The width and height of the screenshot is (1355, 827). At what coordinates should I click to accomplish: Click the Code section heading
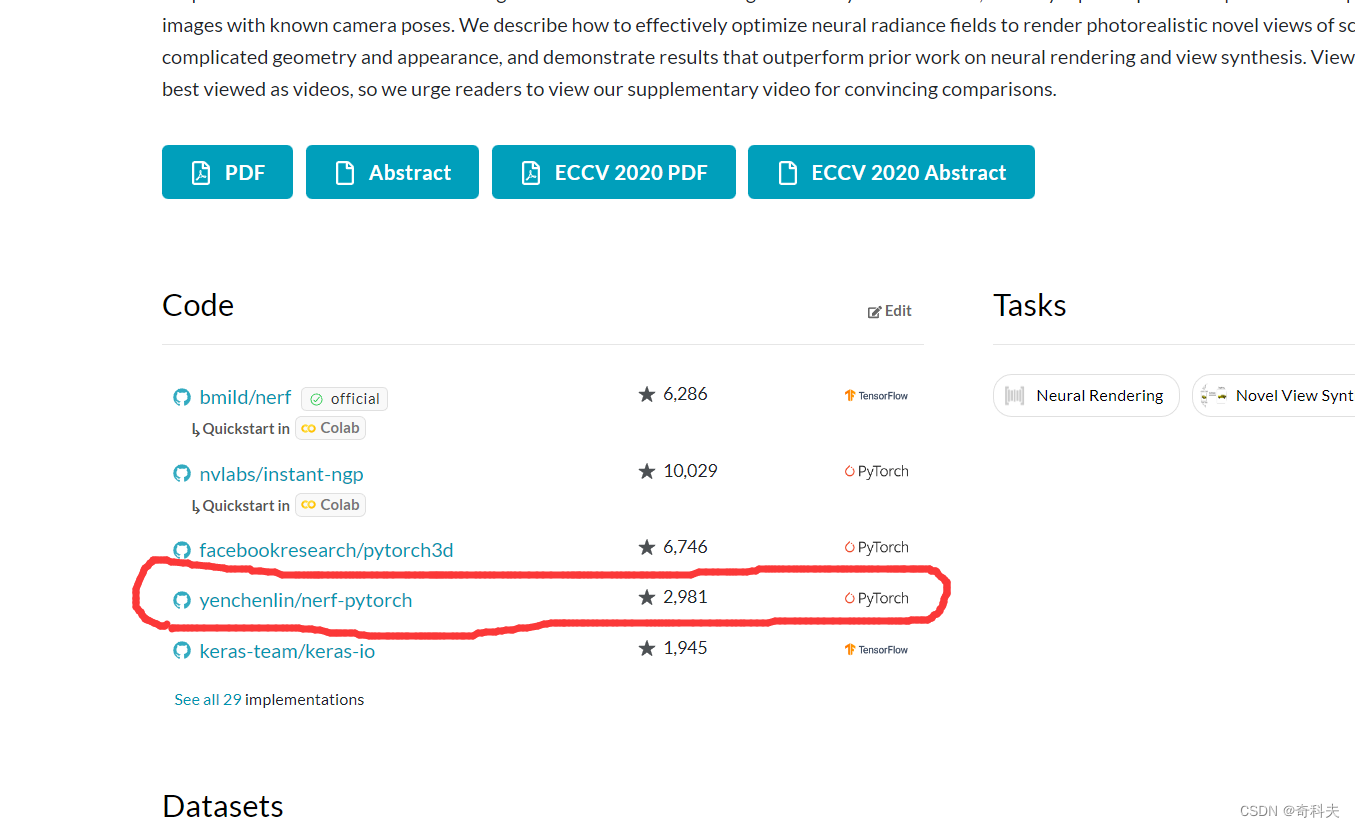pyautogui.click(x=198, y=305)
